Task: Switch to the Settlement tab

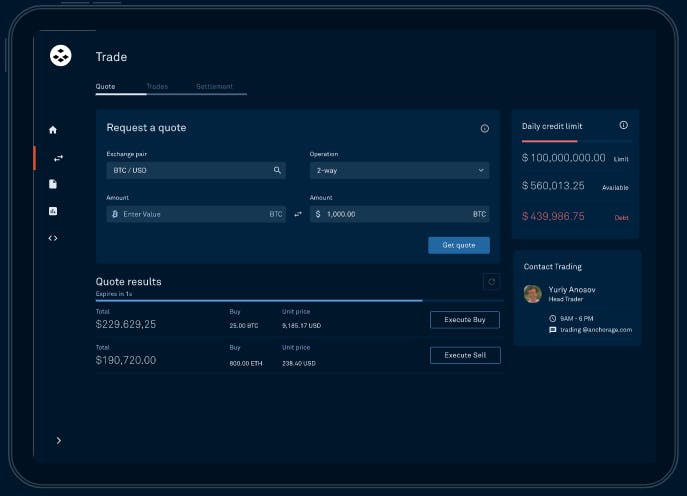Action: (215, 86)
